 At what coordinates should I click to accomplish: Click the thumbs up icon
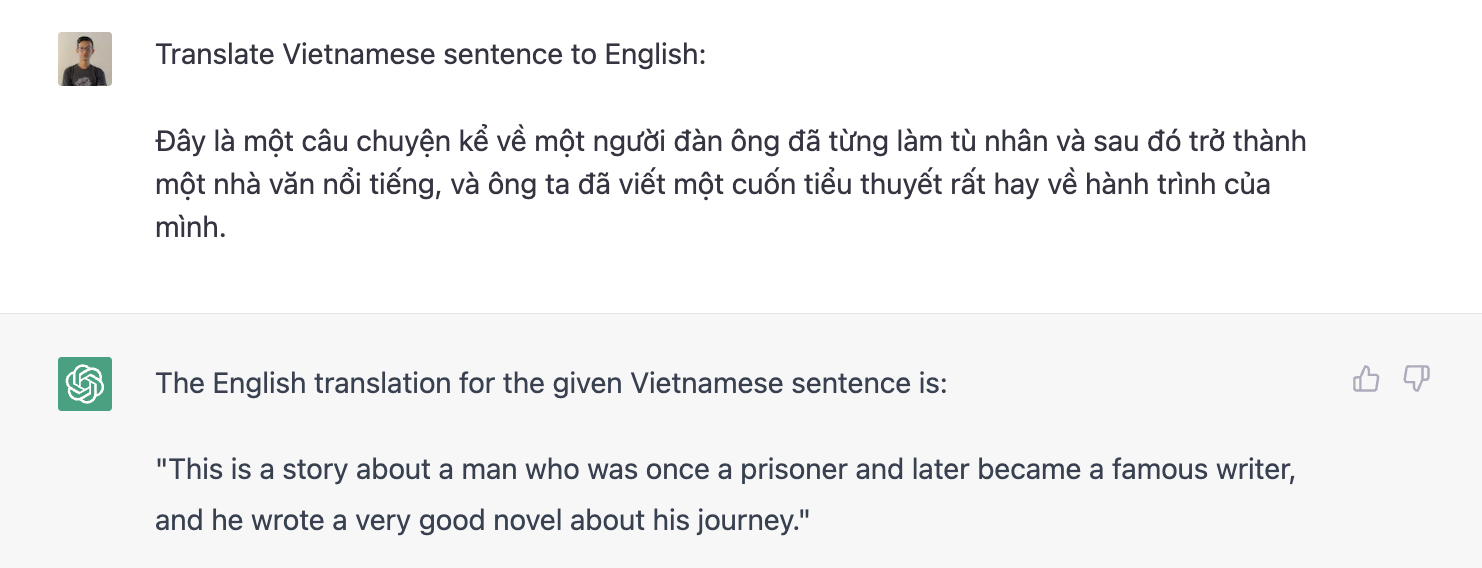[1366, 379]
